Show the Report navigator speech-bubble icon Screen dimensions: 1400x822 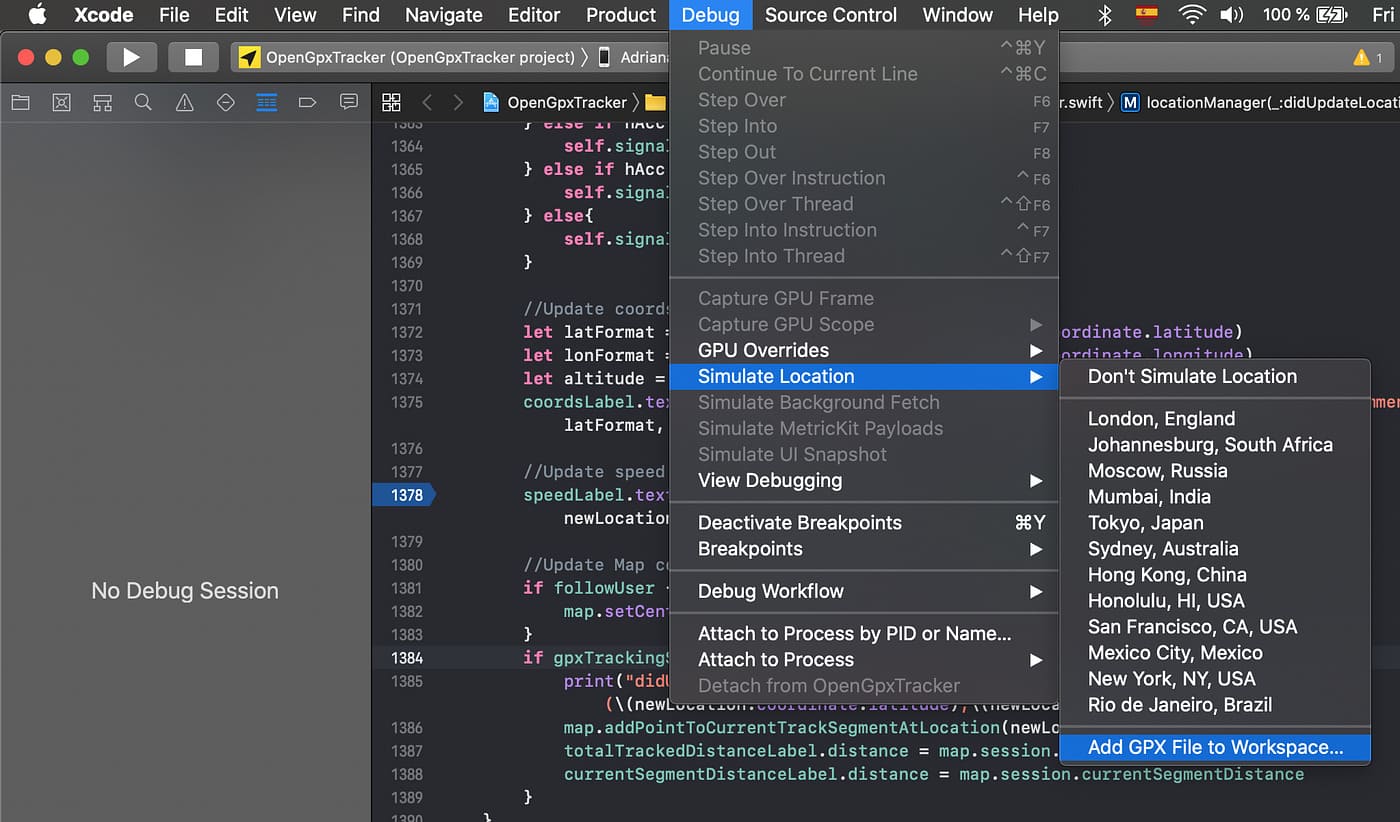pos(348,102)
